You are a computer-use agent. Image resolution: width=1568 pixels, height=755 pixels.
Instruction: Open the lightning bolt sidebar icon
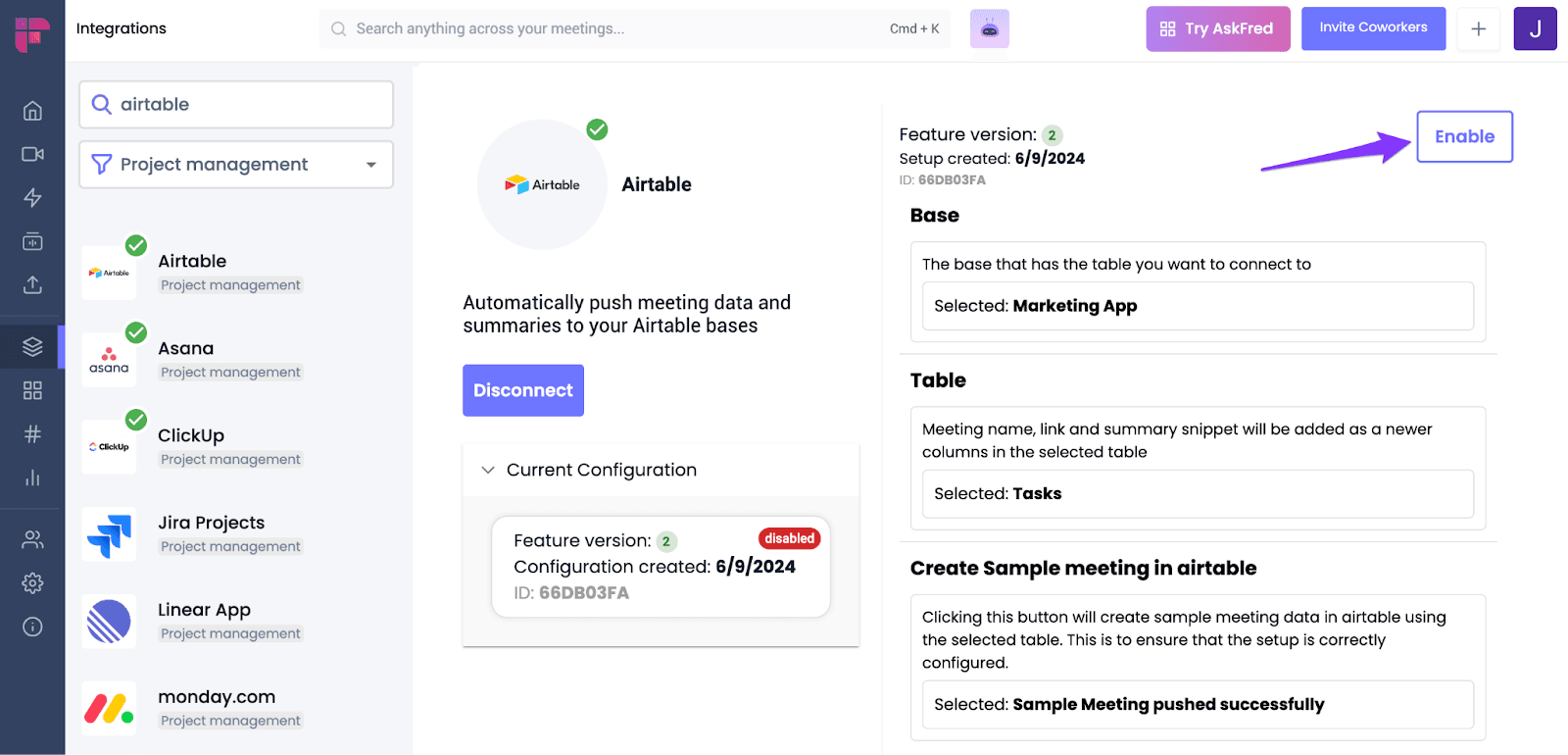[x=32, y=197]
